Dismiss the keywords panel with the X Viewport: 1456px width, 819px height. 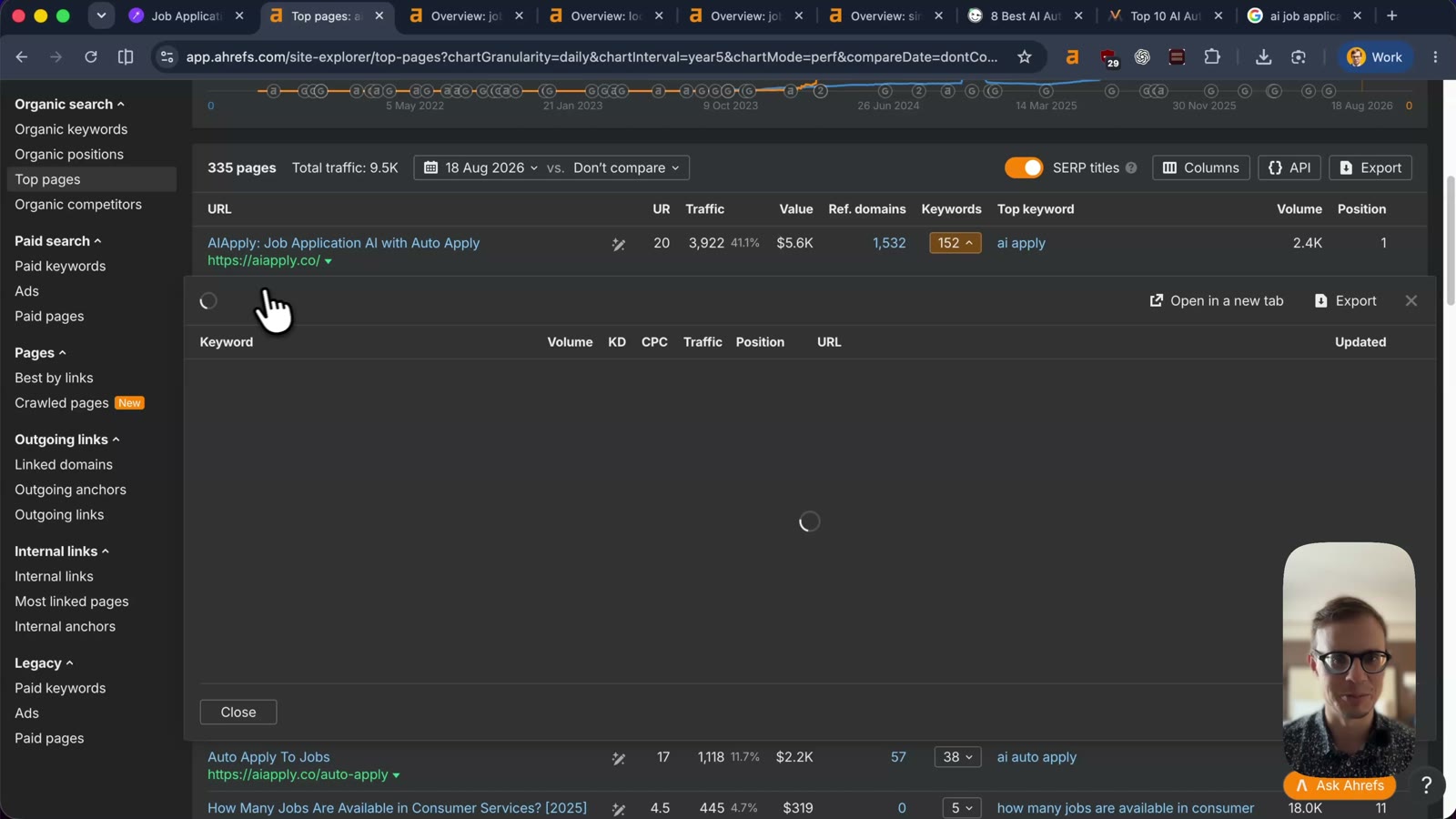pyautogui.click(x=1411, y=301)
